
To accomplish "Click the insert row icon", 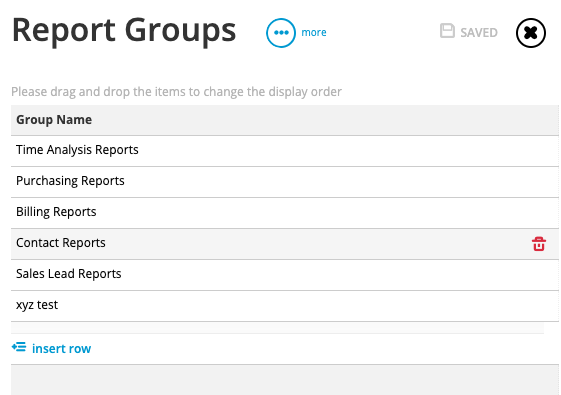I will pyautogui.click(x=19, y=347).
